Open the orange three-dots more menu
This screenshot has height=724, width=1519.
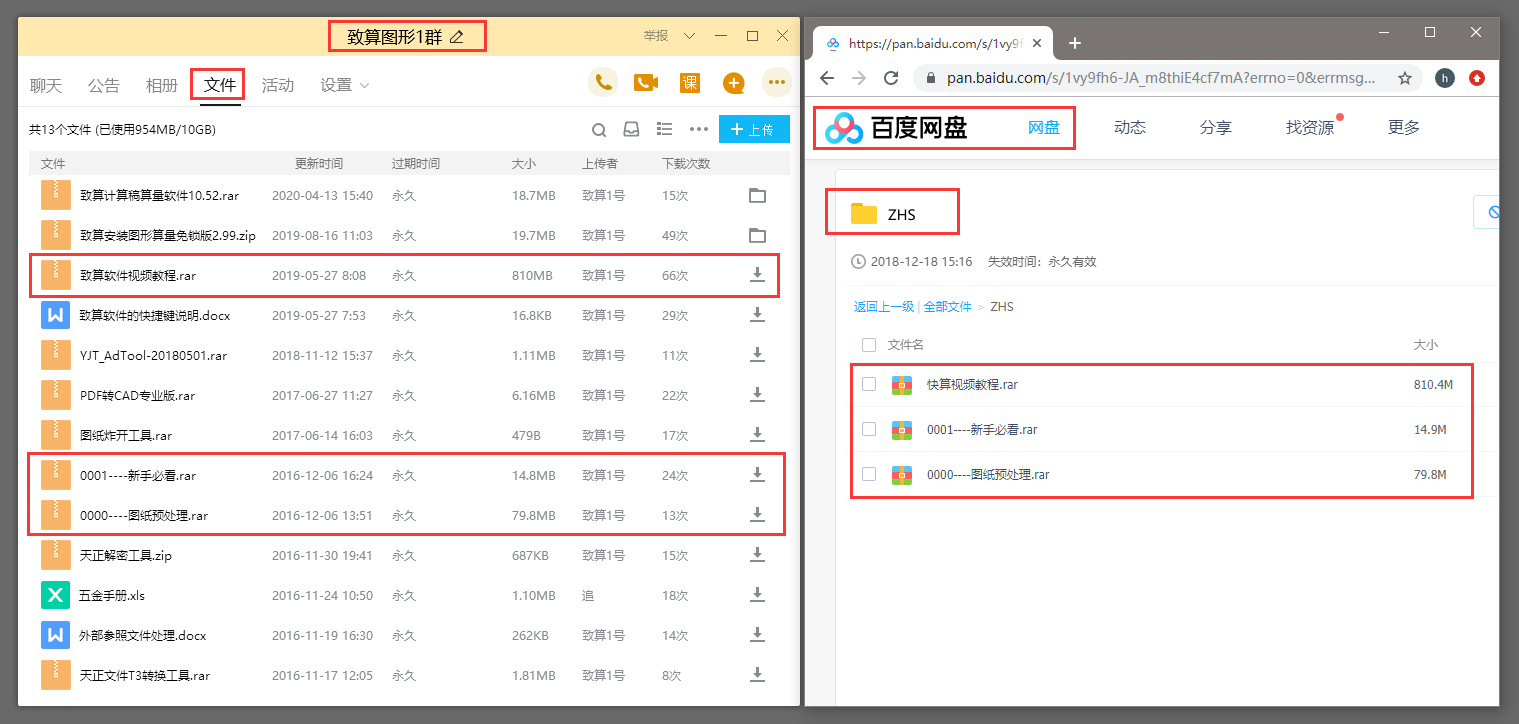click(x=777, y=82)
